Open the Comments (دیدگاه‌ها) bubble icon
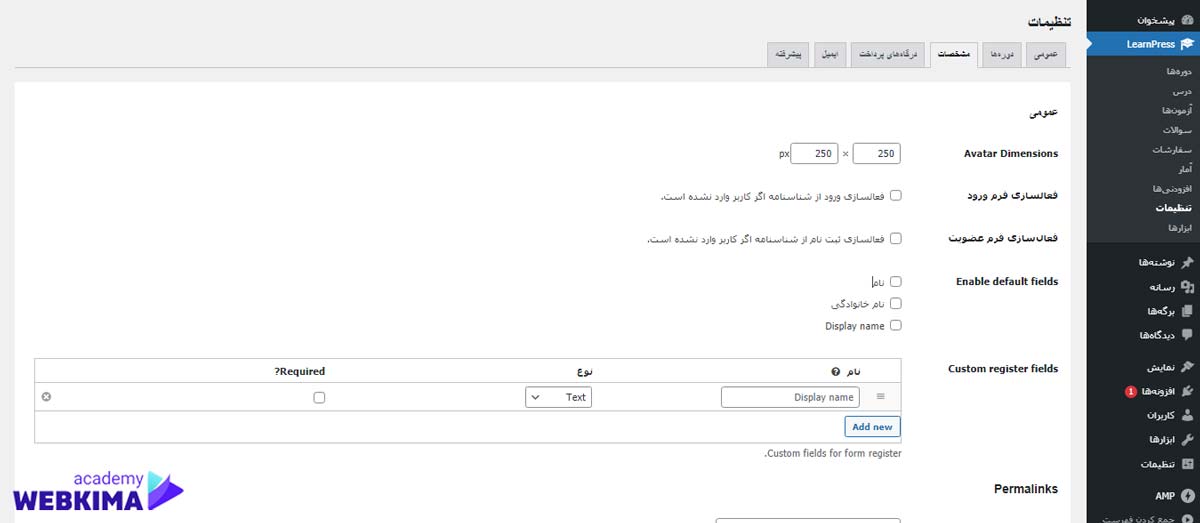Image resolution: width=1200 pixels, height=523 pixels. [x=1187, y=335]
